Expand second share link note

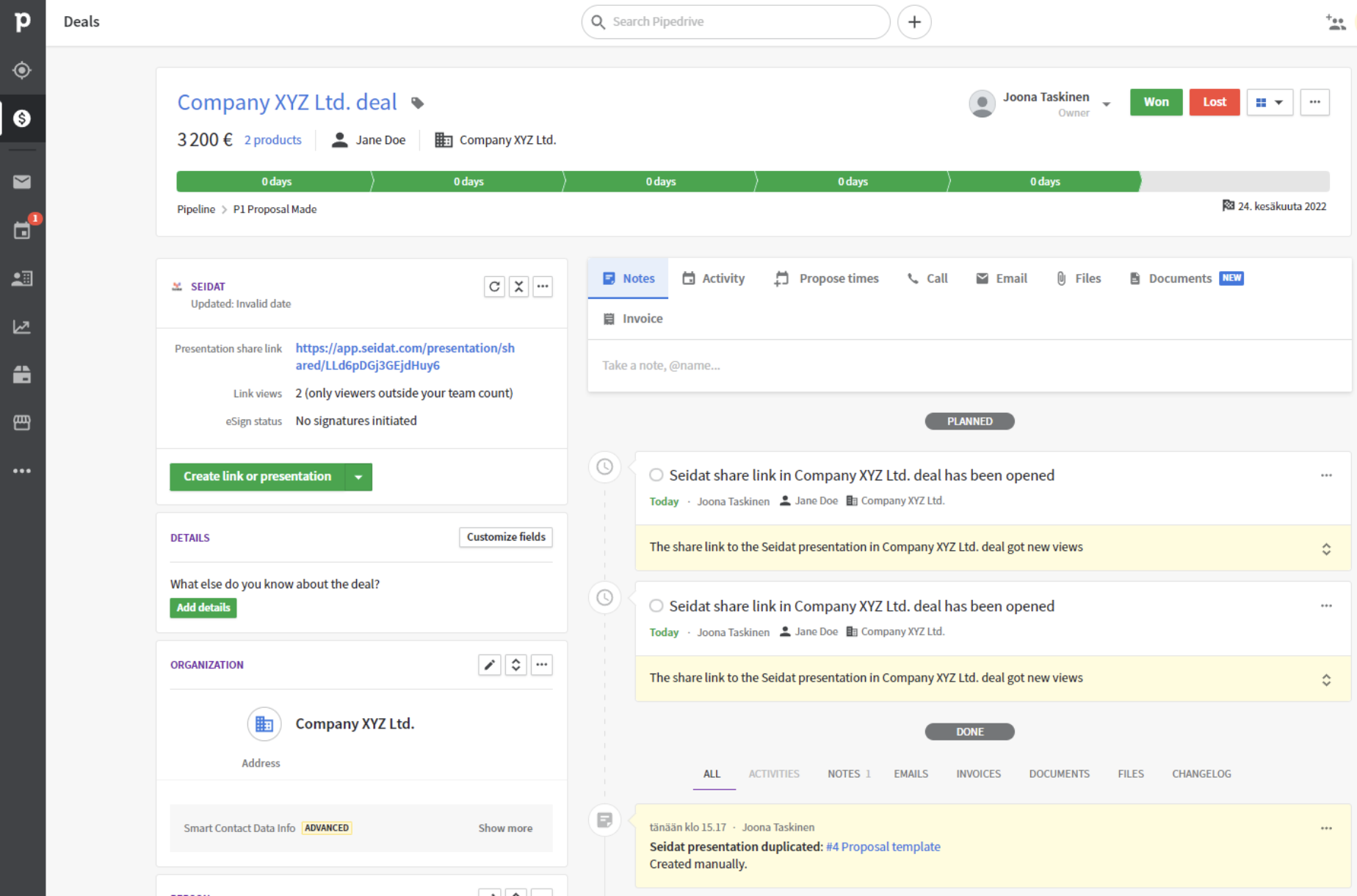pyautogui.click(x=1326, y=679)
